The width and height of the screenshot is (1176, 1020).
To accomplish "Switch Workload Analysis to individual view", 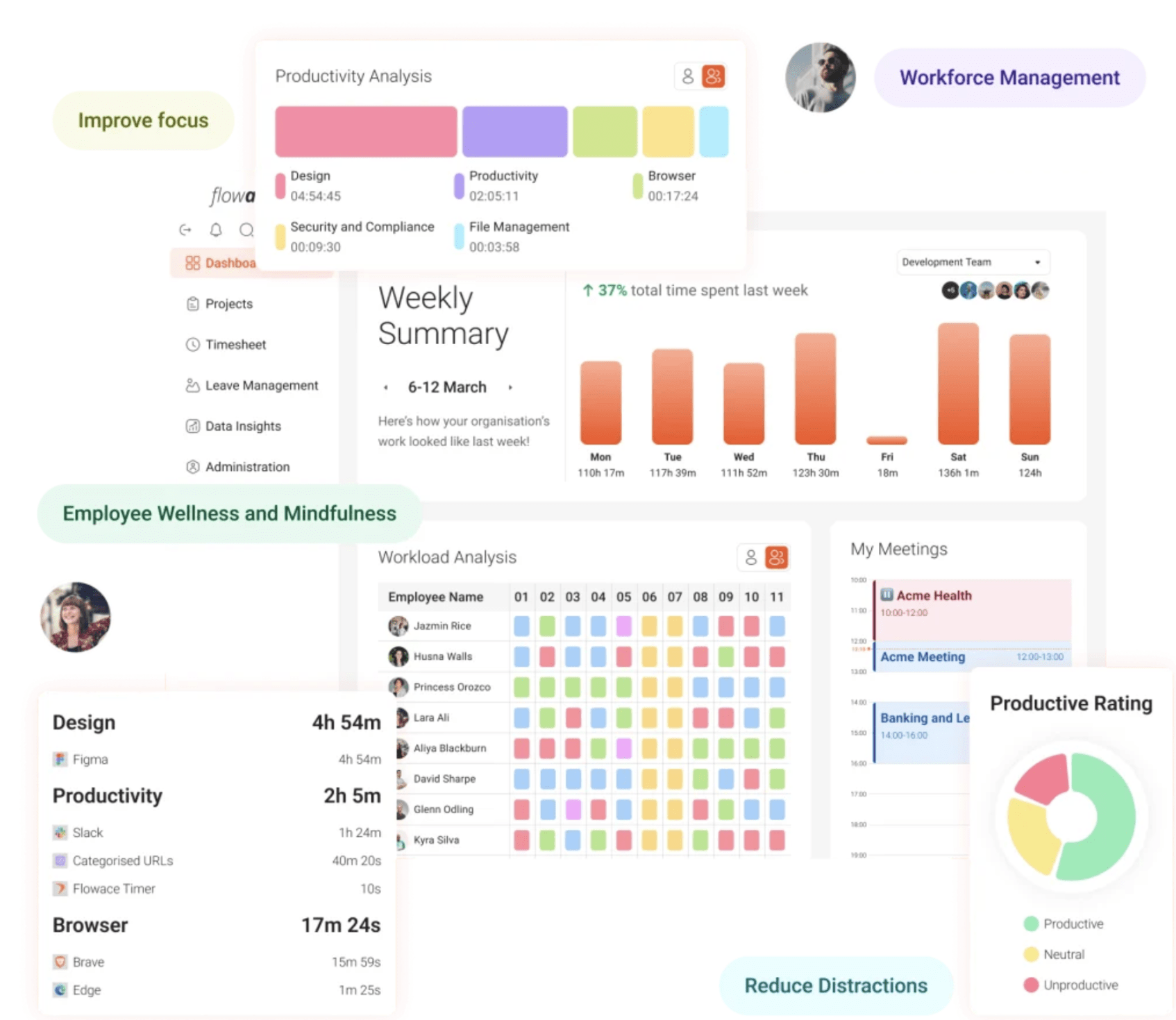I will pyautogui.click(x=750, y=556).
